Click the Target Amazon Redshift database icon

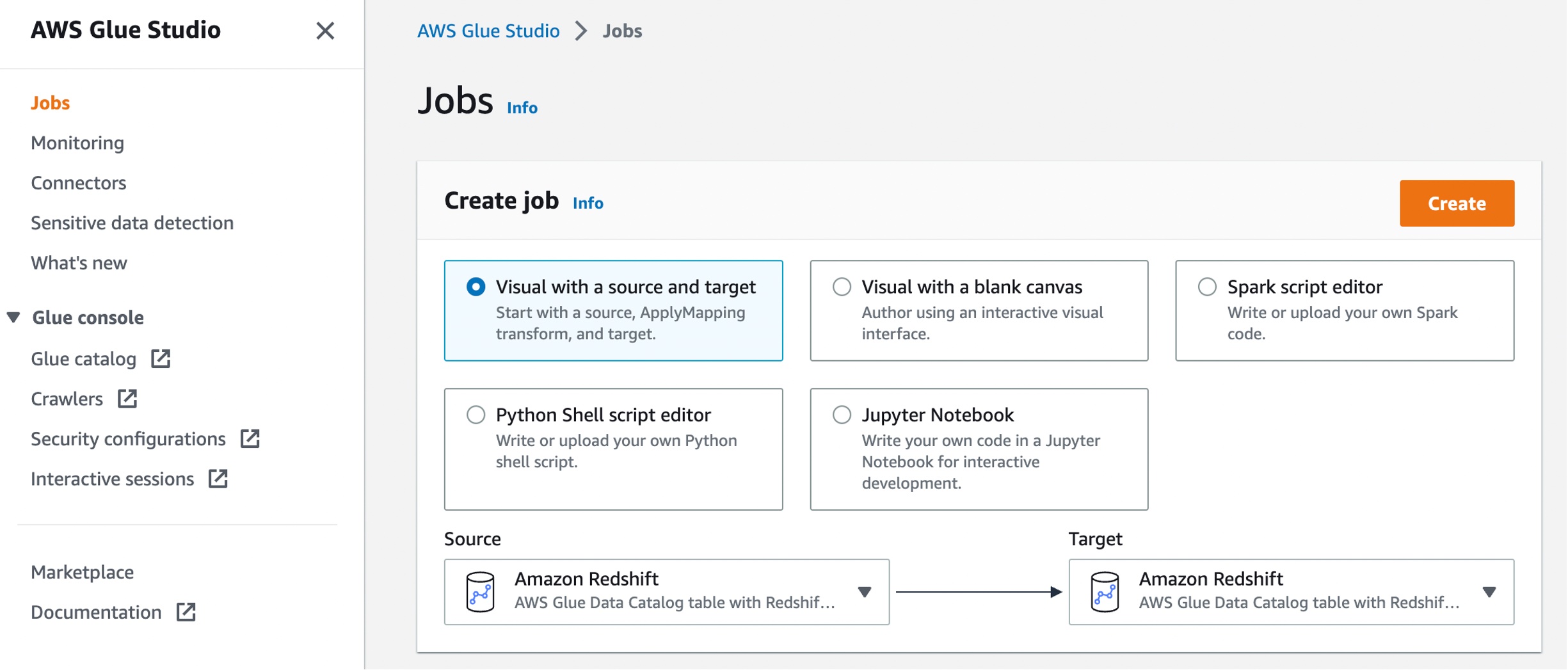pos(1105,592)
